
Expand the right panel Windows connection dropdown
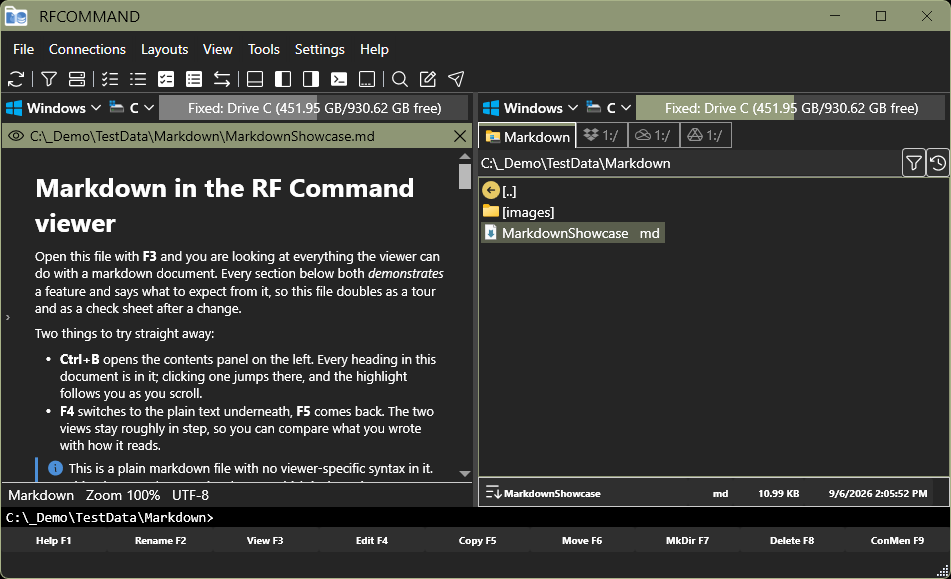530,108
